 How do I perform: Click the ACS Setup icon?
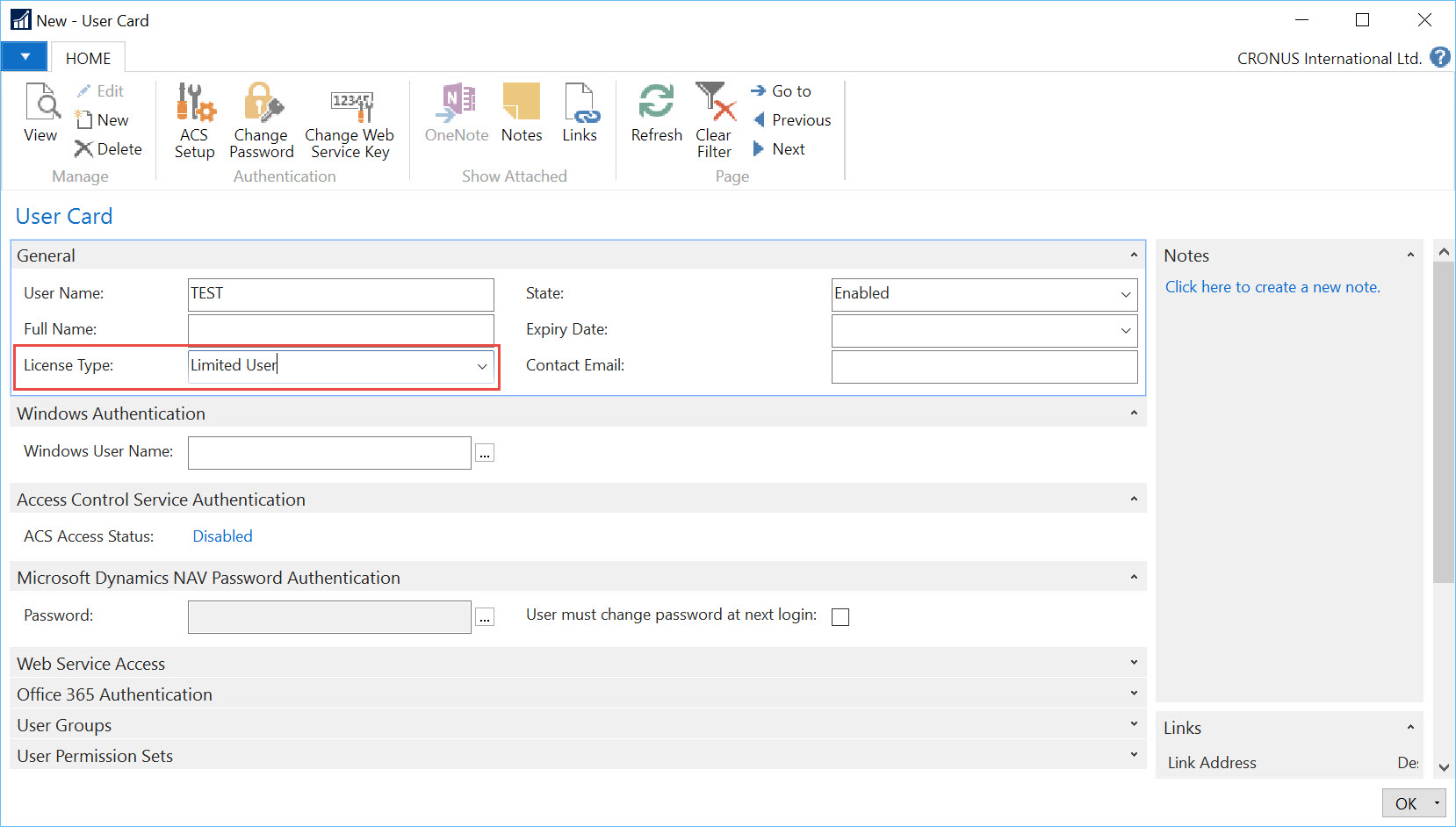(194, 119)
